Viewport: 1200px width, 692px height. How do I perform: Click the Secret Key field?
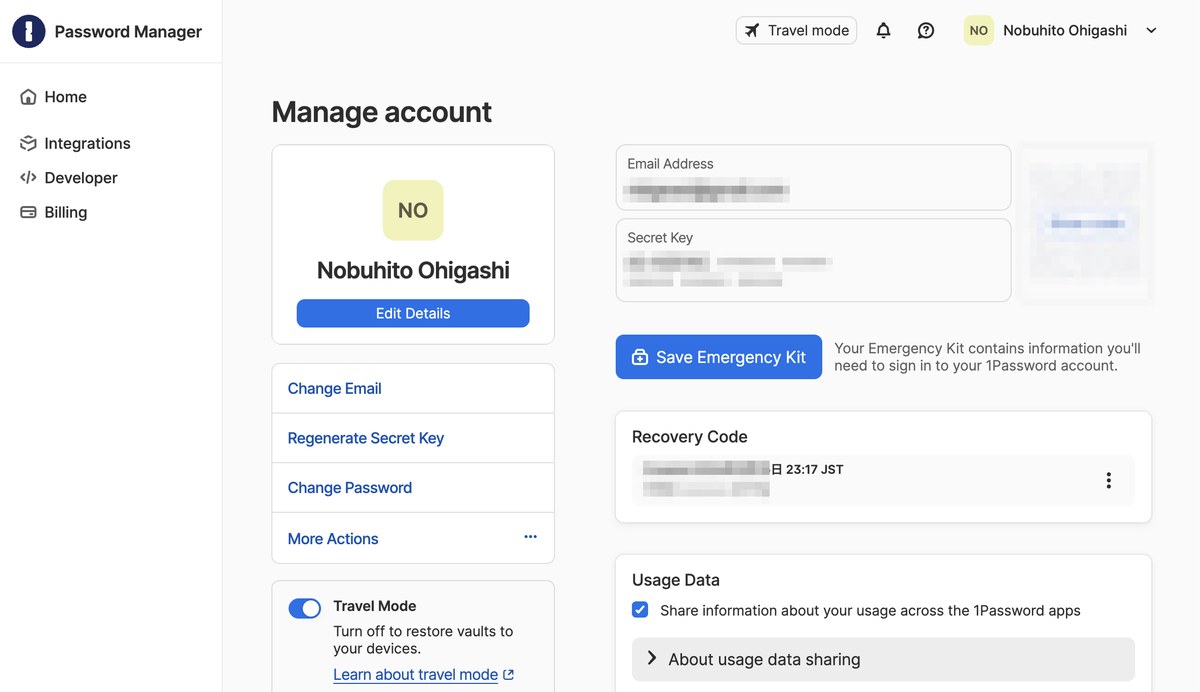813,260
